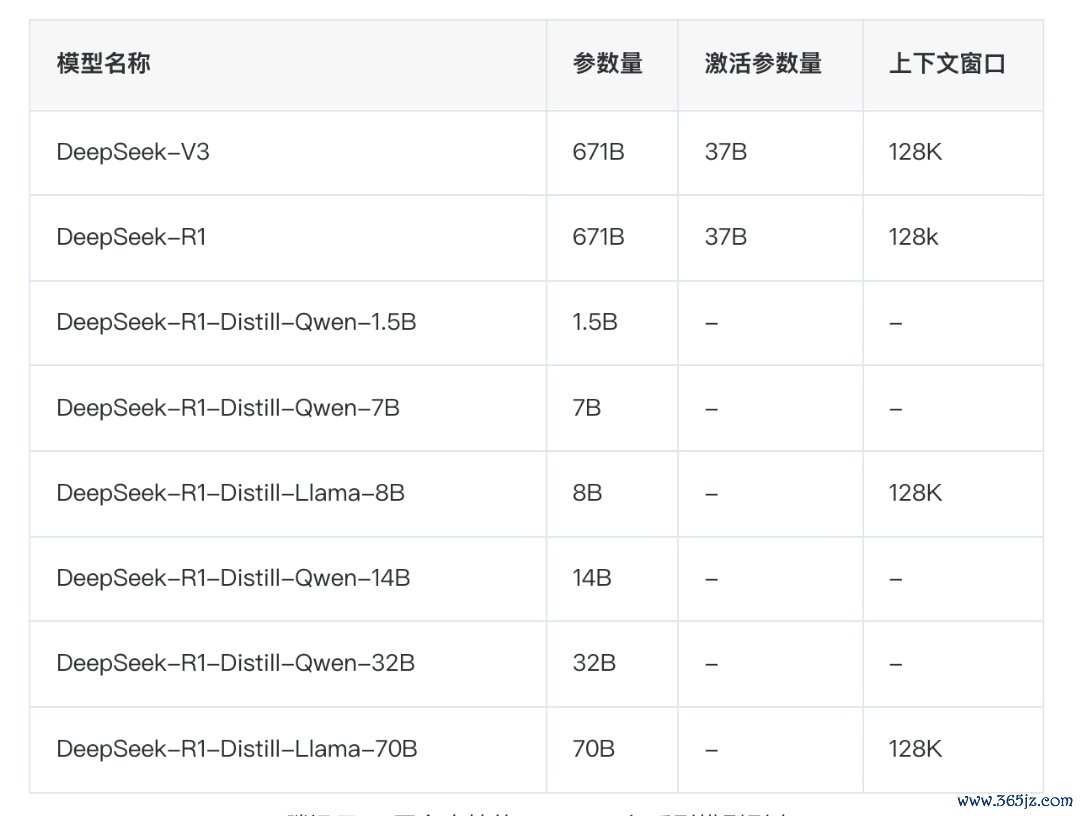Click the 1.5B parameter count cell
1080x816 pixels.
[595, 322]
